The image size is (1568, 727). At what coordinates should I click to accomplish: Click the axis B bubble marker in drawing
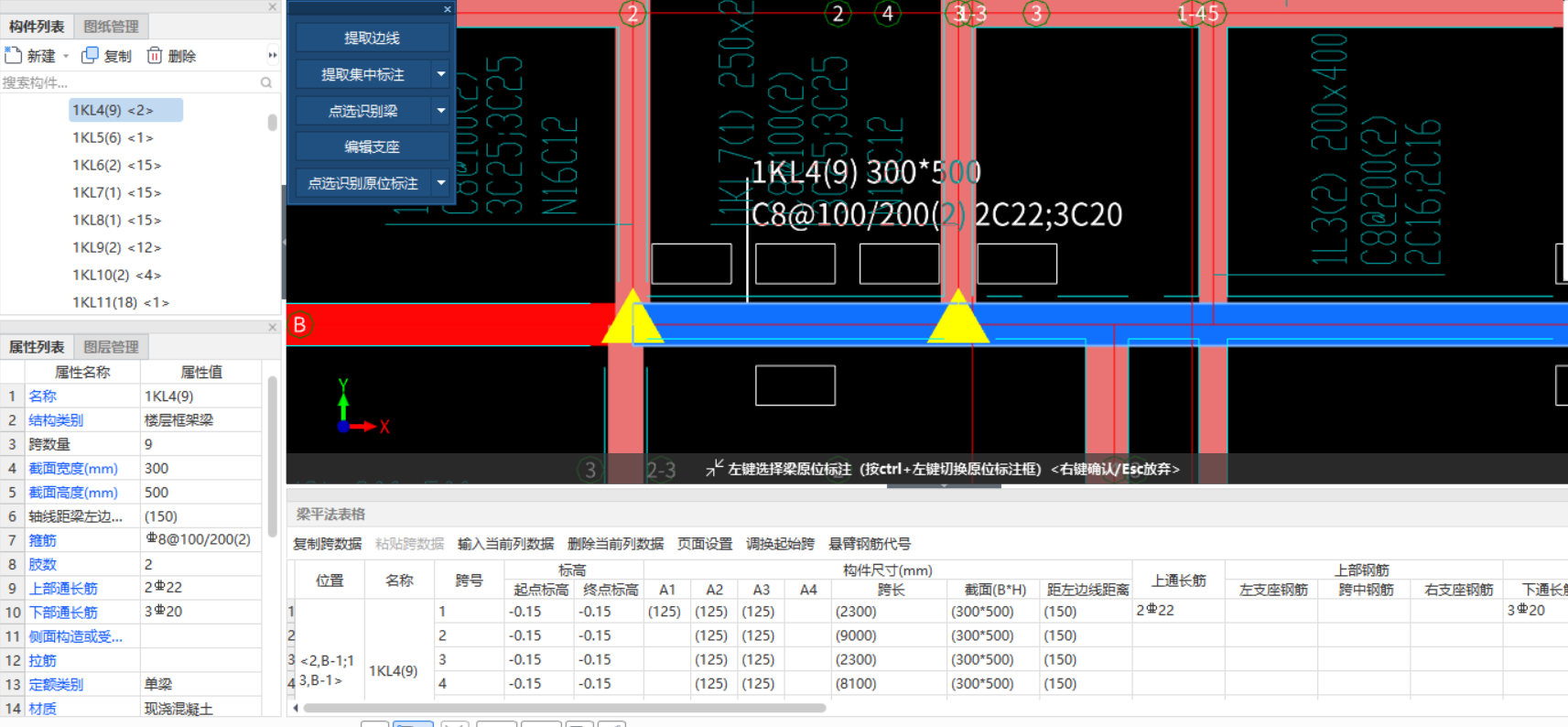299,325
